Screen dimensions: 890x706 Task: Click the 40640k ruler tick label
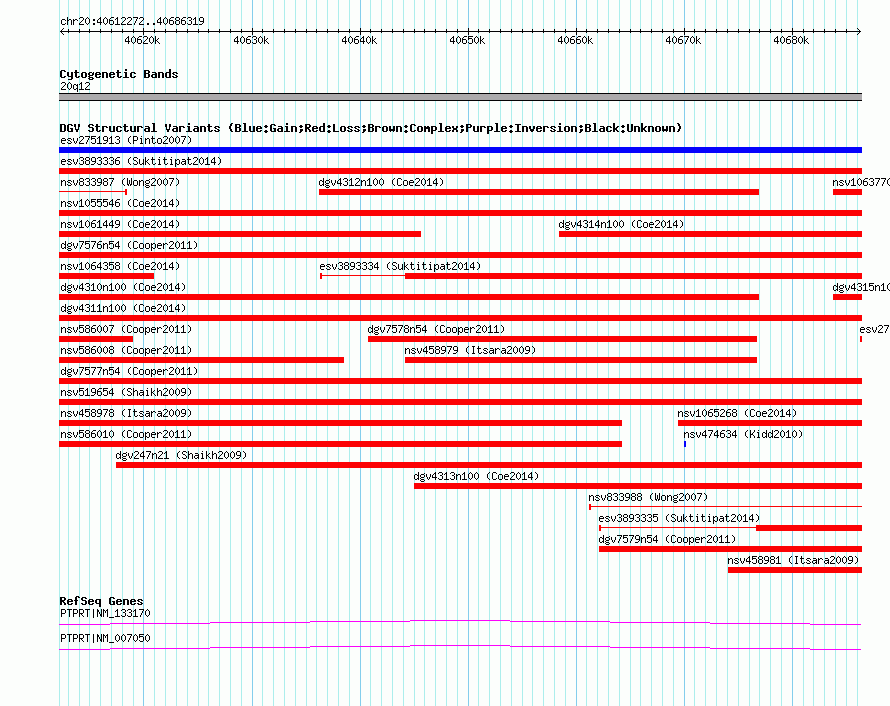(359, 40)
